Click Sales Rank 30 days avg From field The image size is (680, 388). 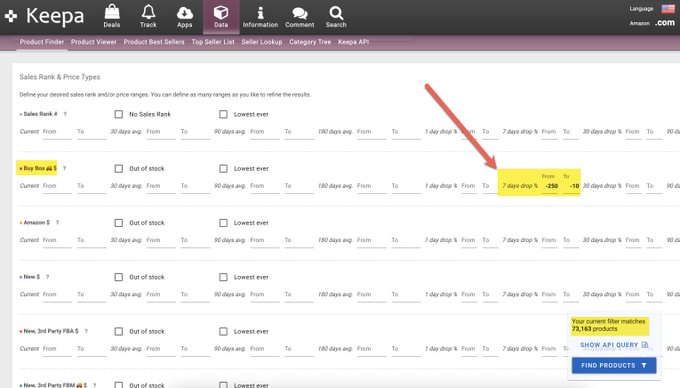[161, 132]
